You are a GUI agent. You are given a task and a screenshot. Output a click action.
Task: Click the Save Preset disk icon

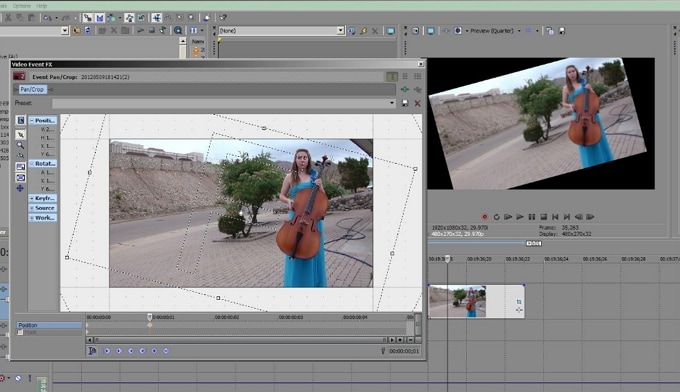click(x=405, y=103)
